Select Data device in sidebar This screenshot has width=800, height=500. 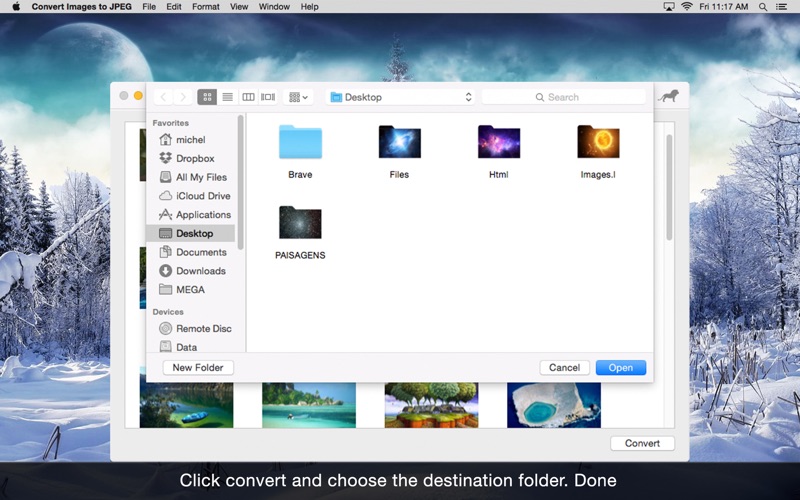tap(191, 347)
